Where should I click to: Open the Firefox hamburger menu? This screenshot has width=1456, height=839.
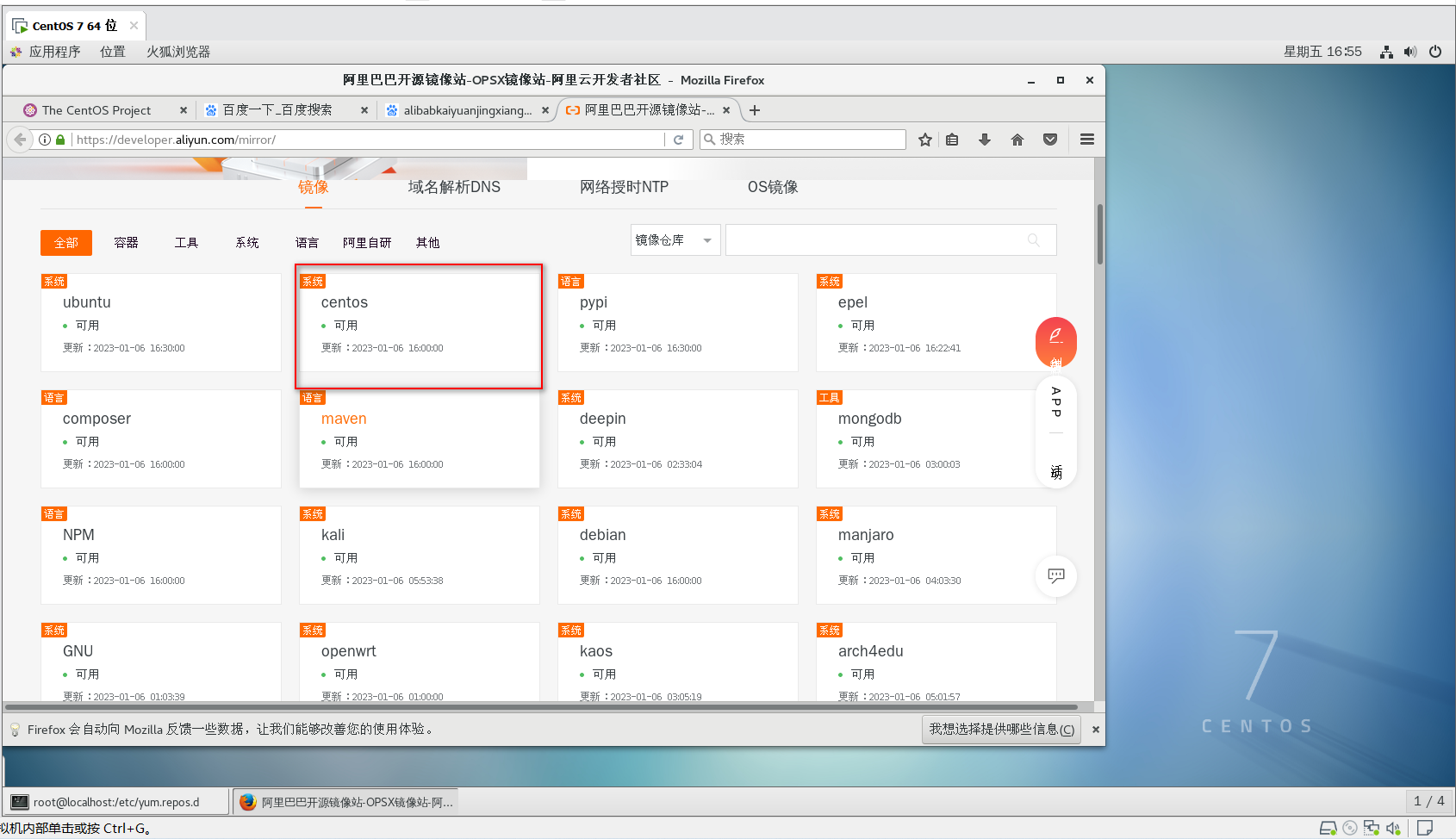(x=1087, y=140)
